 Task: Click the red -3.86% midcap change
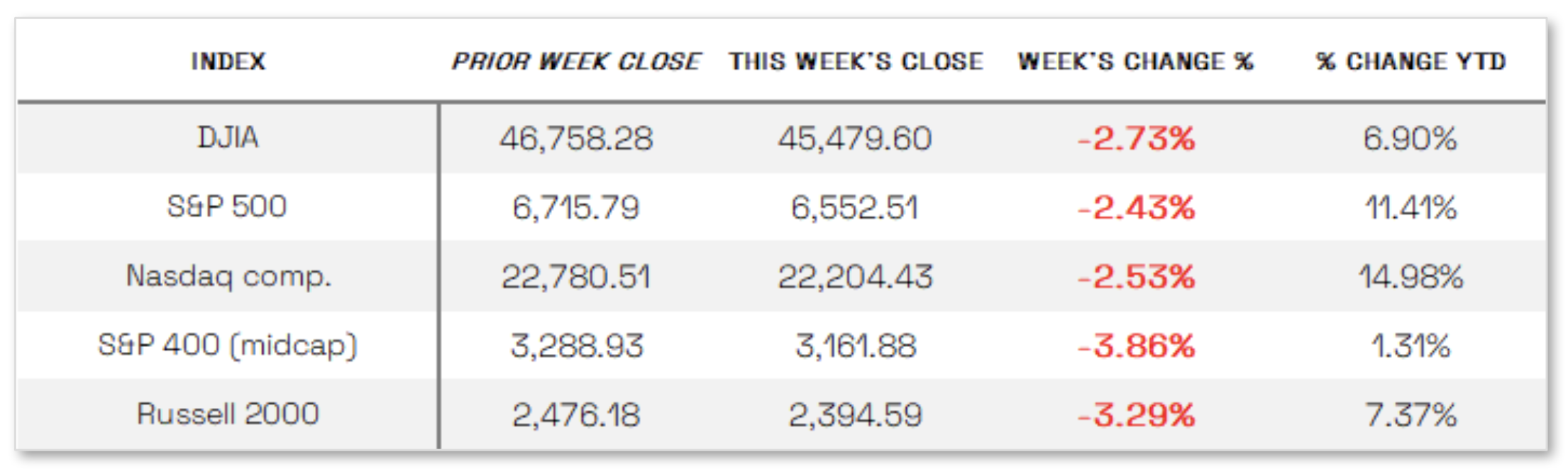(1136, 346)
